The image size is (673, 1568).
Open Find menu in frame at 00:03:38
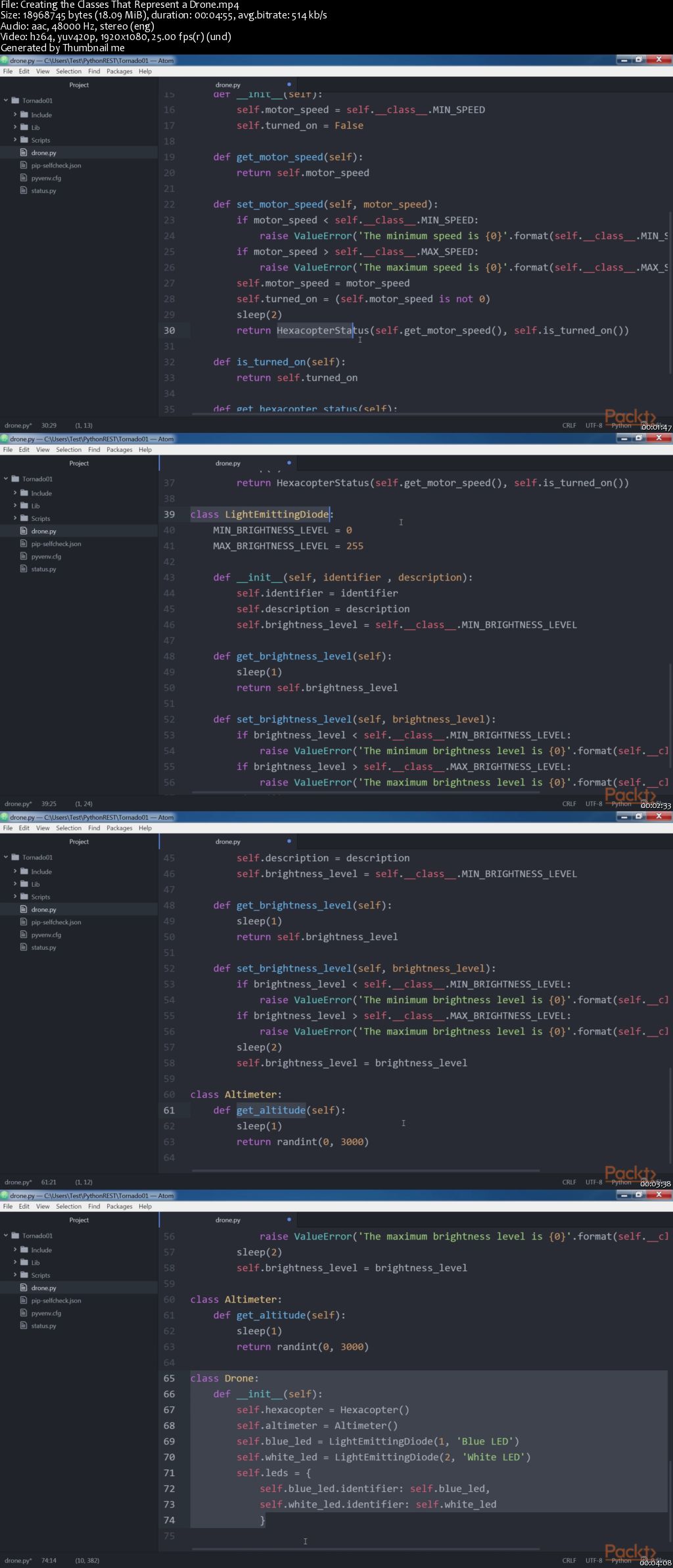click(x=94, y=828)
